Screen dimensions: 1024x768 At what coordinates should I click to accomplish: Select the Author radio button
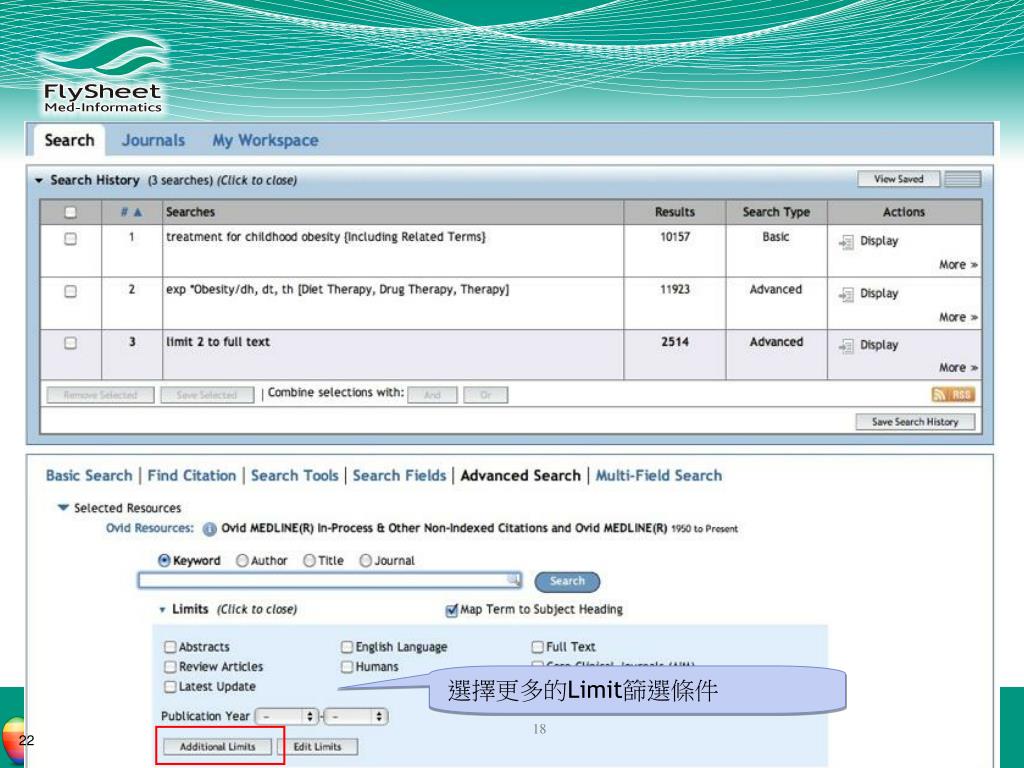pyautogui.click(x=242, y=560)
